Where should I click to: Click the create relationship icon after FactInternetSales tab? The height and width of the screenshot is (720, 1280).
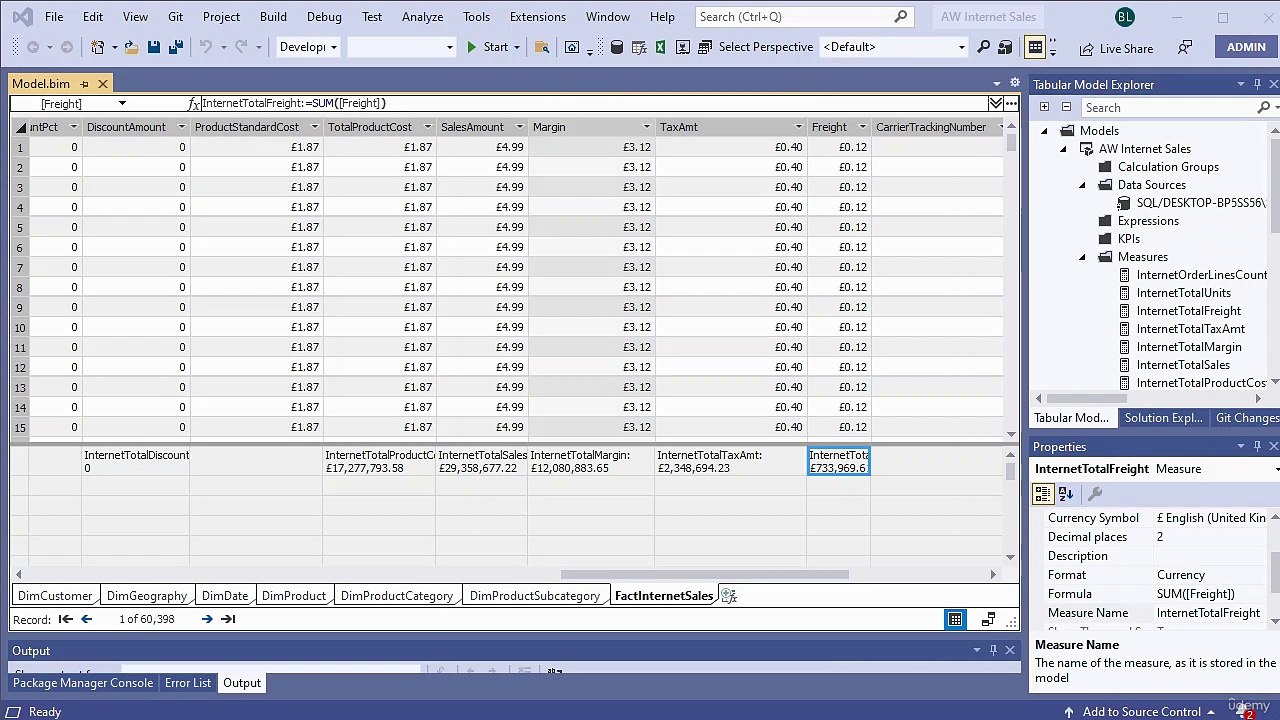tap(728, 596)
